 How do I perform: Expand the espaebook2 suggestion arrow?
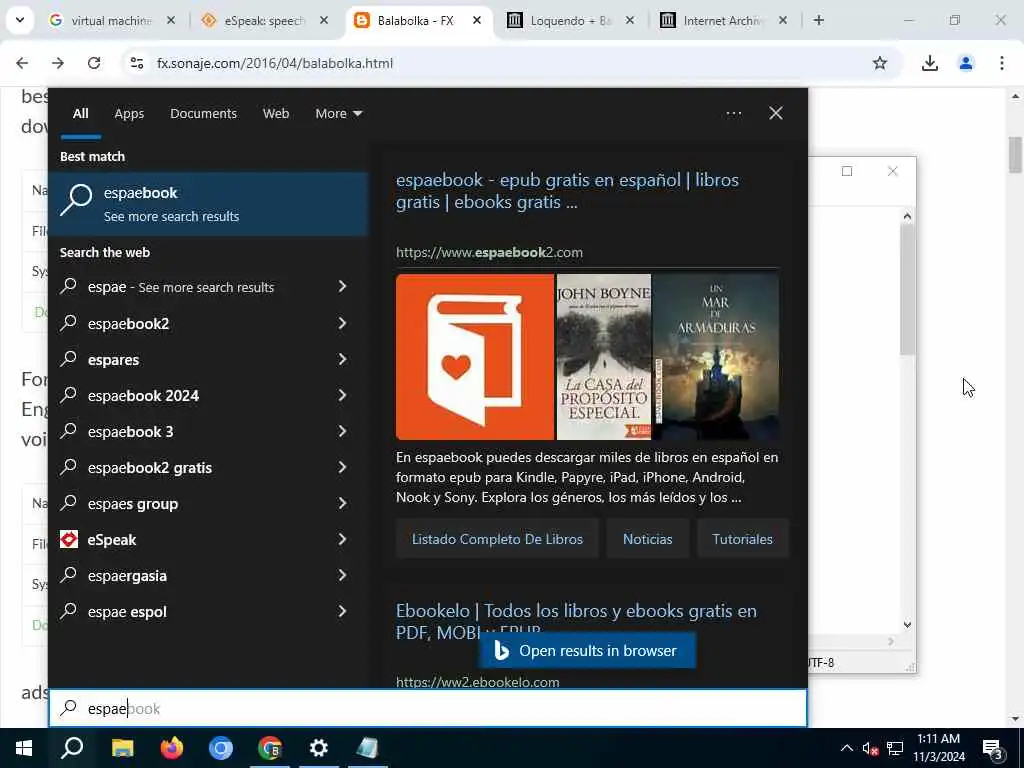tap(342, 323)
